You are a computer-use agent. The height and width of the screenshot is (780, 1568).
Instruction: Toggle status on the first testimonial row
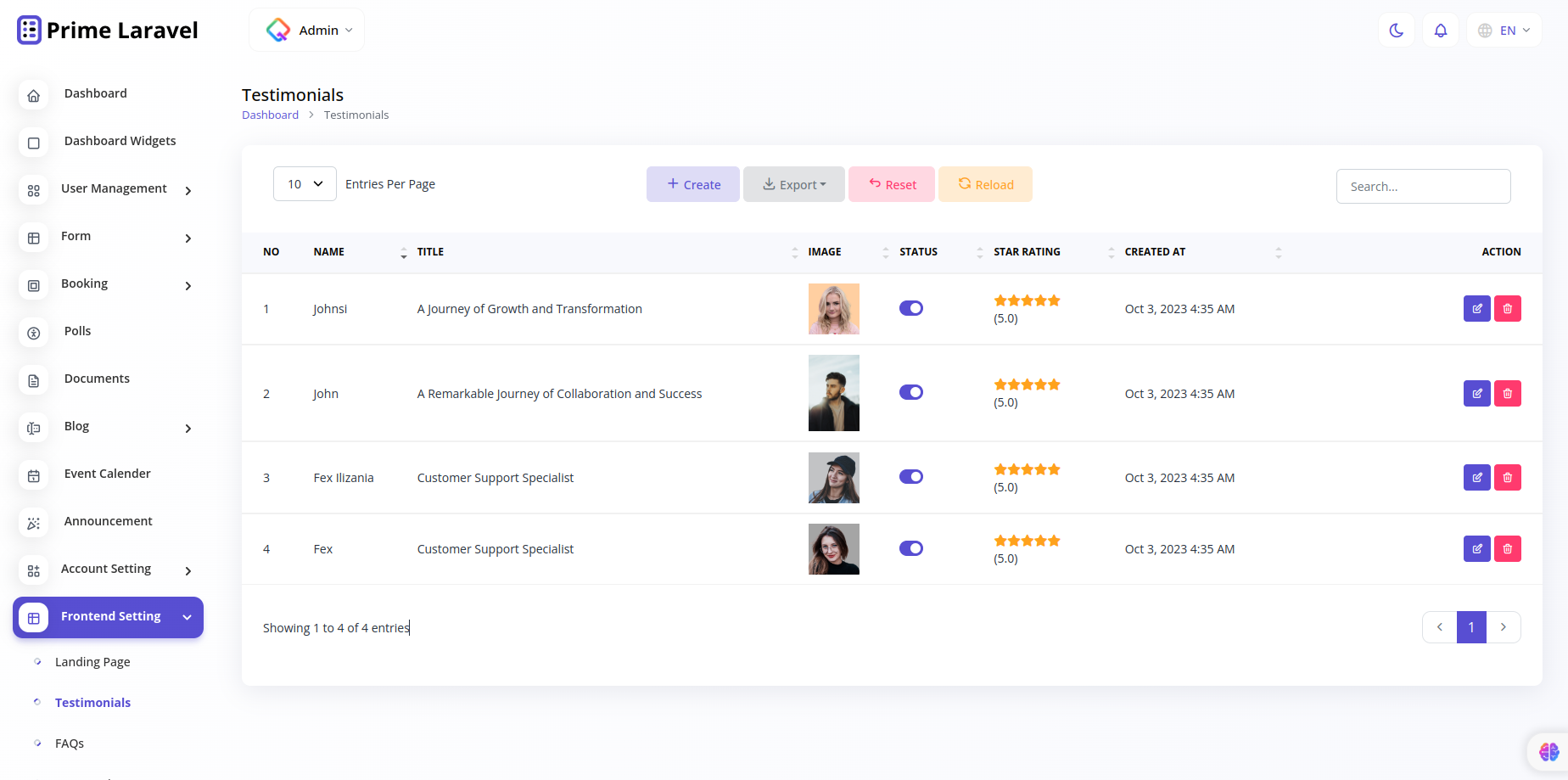pyautogui.click(x=910, y=308)
